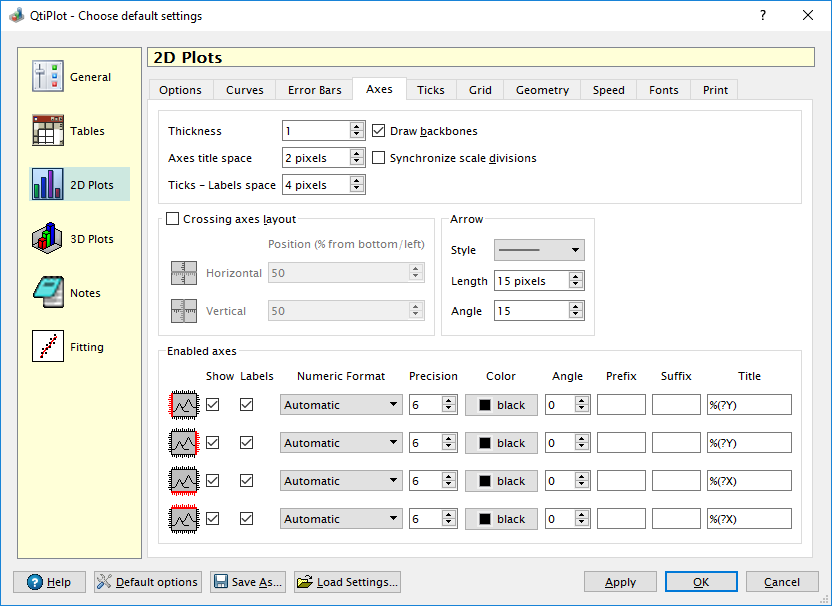Switch to the Ticks tab
Viewport: 832px width, 606px height.
click(431, 90)
